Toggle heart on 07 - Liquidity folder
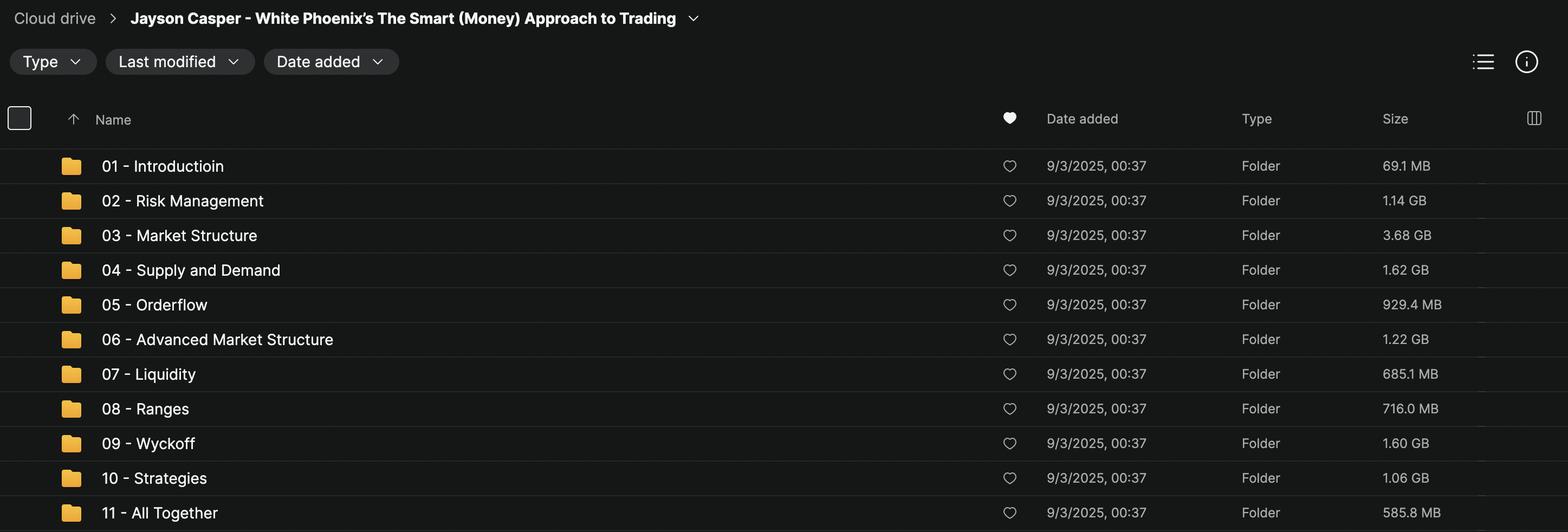The width and height of the screenshot is (1568, 532). (1009, 374)
